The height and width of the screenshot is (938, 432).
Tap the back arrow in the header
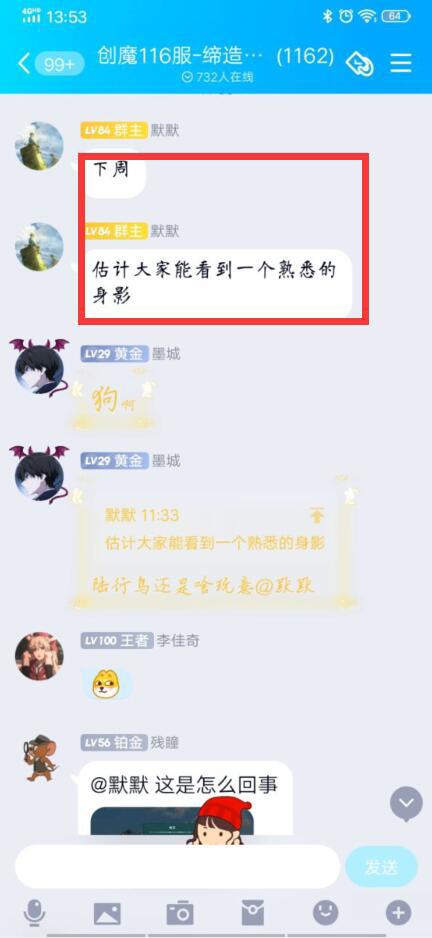click(24, 63)
